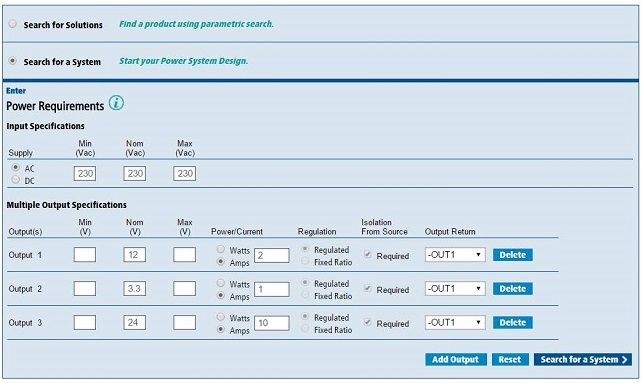Focus Output 3 Nom voltage field showing 24

135,323
